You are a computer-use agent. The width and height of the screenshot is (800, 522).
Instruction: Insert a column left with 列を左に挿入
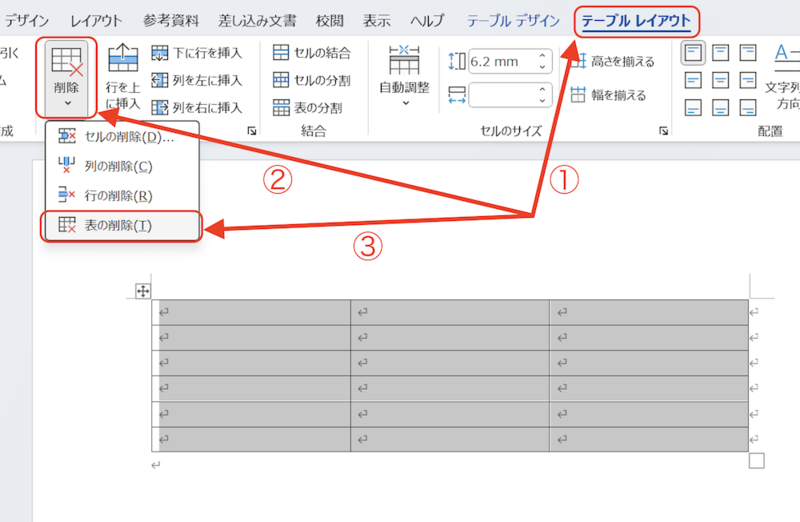tap(197, 80)
